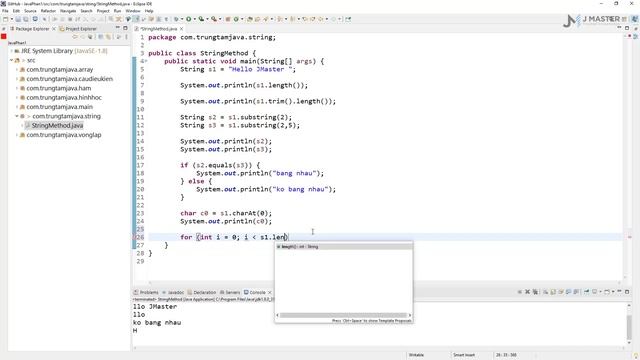This screenshot has width=640, height=360.
Task: Expand JRE System Library node
Action: [11, 51]
